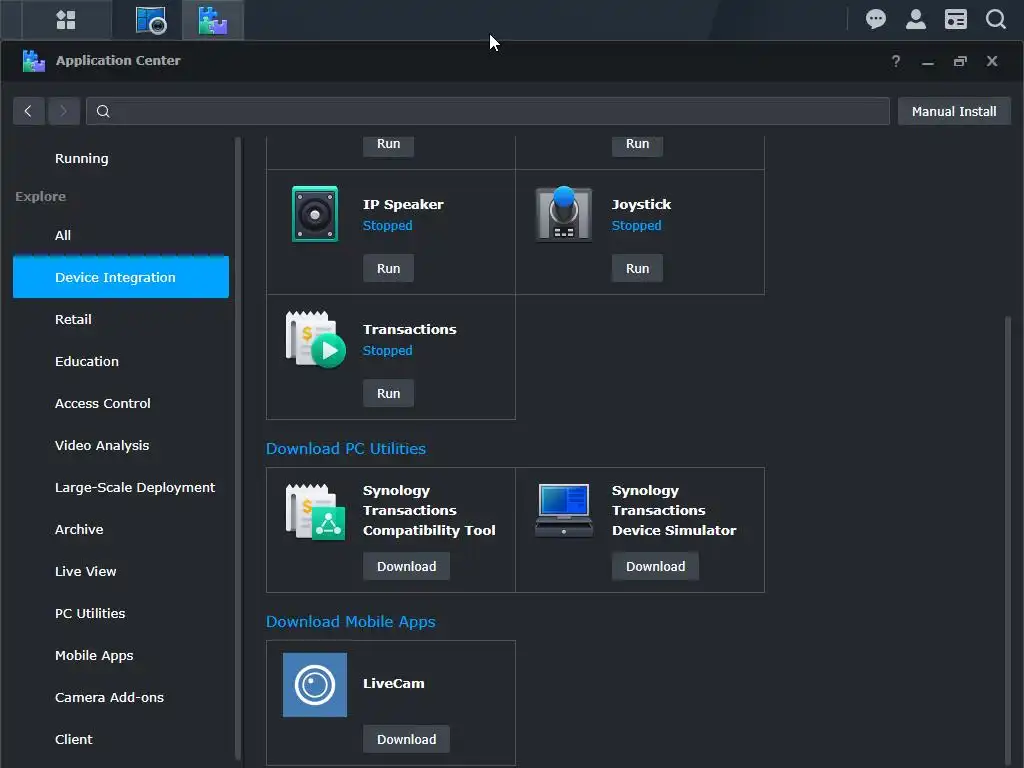Click the IP Speaker app icon
Screen dimensions: 1024x768
coord(315,214)
